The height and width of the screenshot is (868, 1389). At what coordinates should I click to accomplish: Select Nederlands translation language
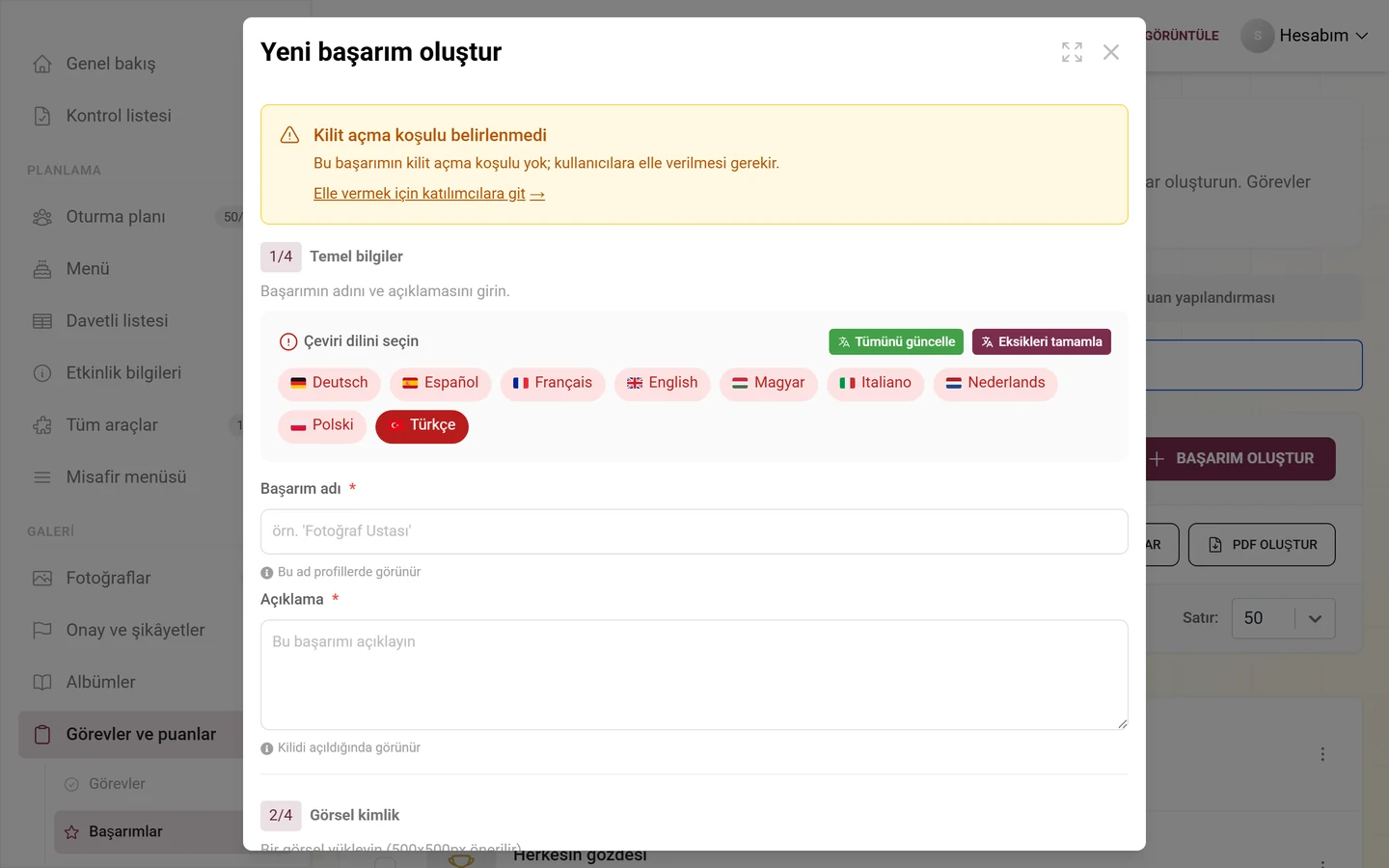995,383
